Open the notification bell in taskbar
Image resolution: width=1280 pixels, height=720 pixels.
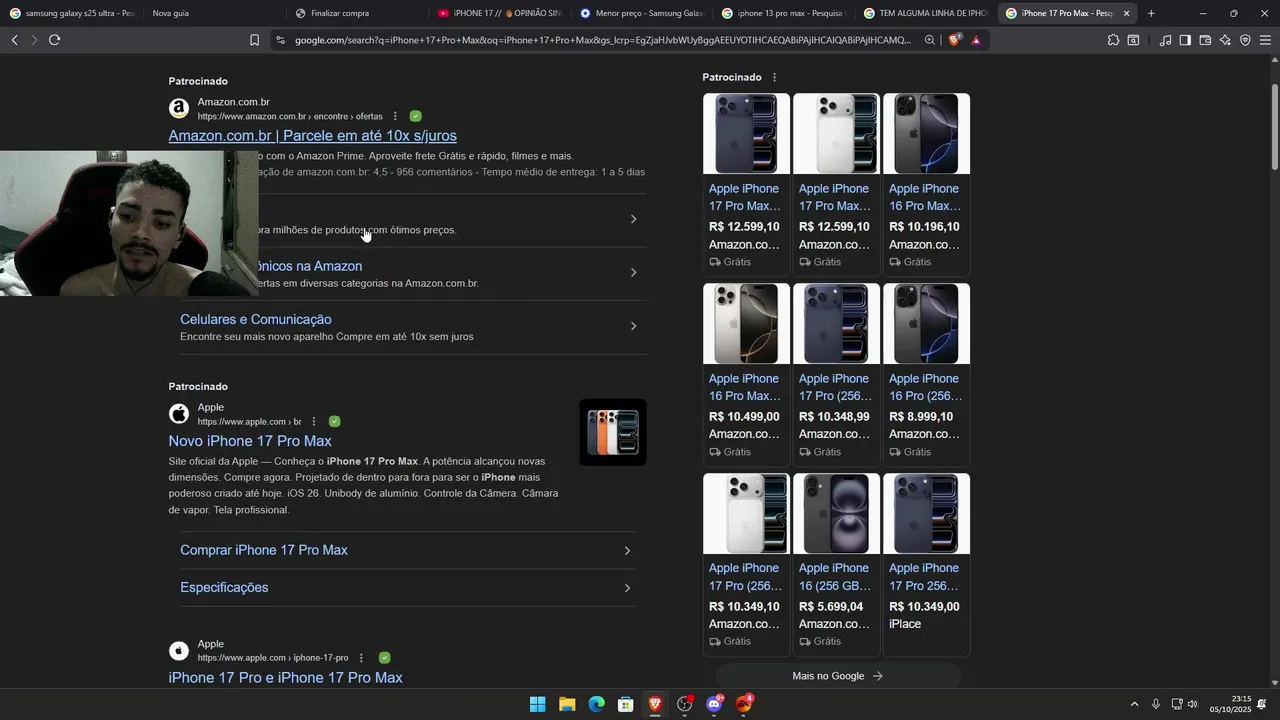click(x=1262, y=704)
